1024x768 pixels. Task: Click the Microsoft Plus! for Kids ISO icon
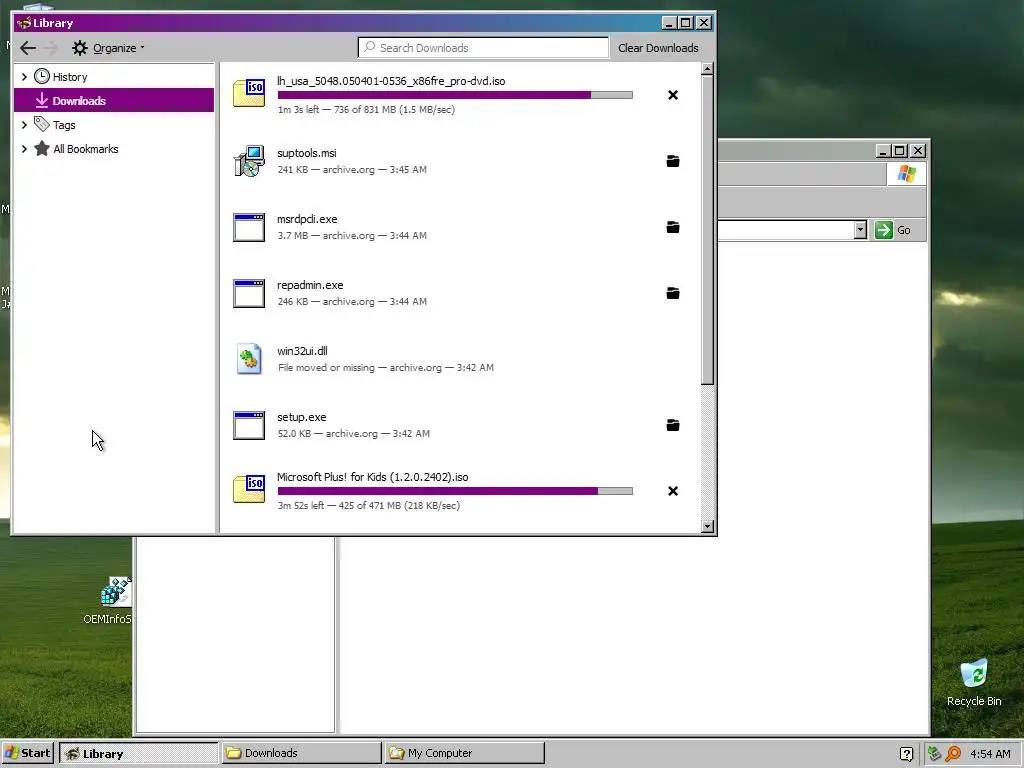249,489
